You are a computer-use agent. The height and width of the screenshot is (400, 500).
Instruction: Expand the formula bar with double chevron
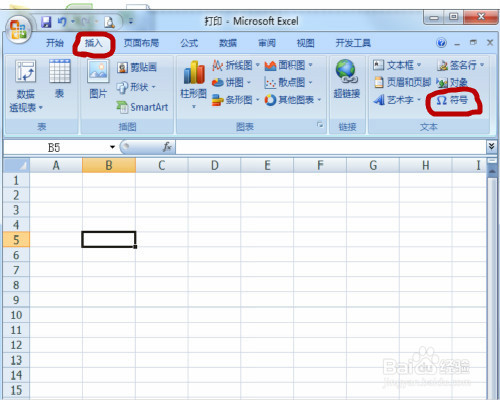point(491,146)
